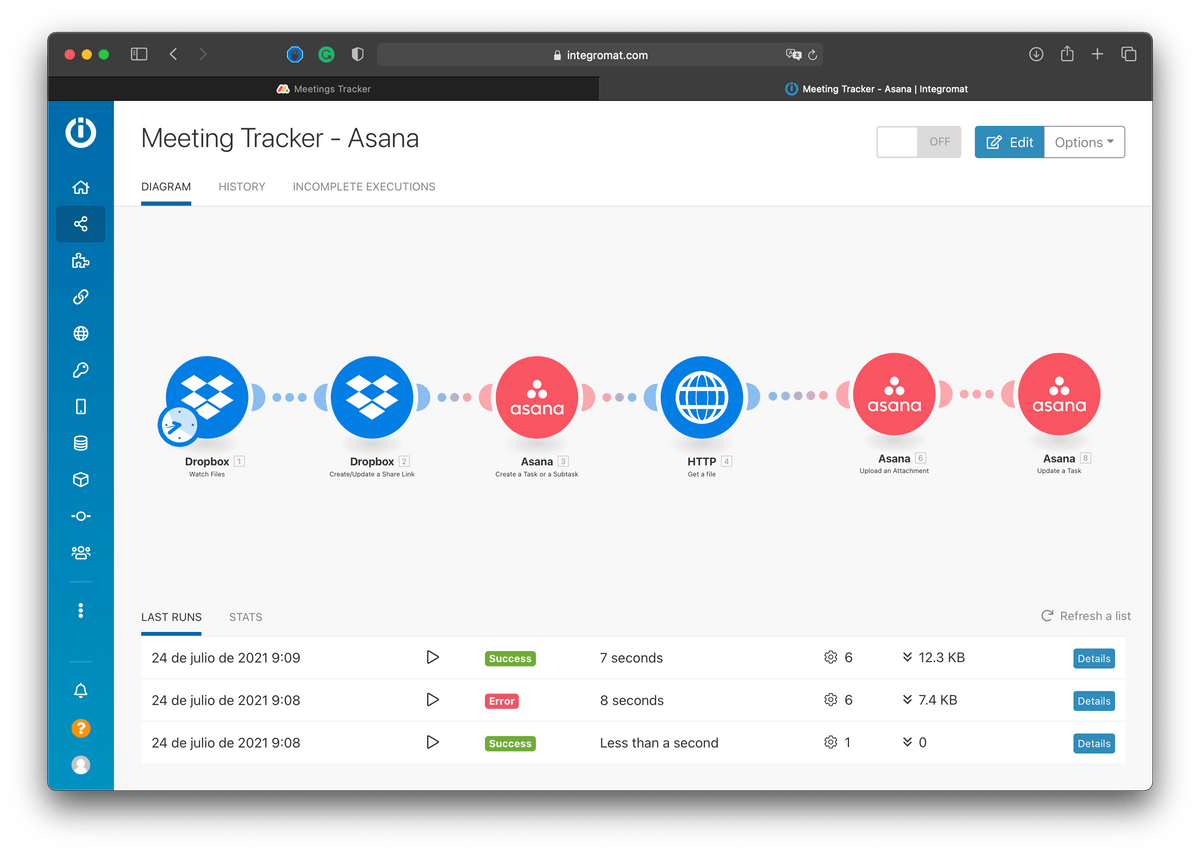Open Data stores database icon in sidebar
The height and width of the screenshot is (853, 1200).
(x=81, y=443)
